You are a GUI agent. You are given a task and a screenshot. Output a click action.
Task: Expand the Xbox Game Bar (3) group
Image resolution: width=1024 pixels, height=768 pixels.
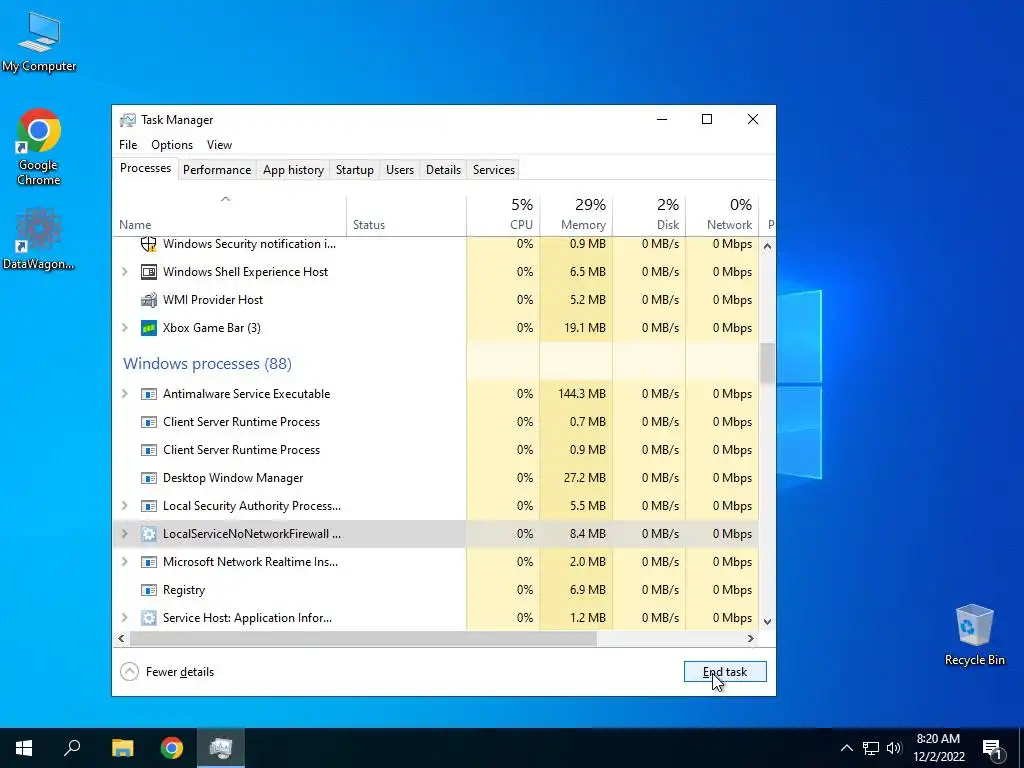125,328
